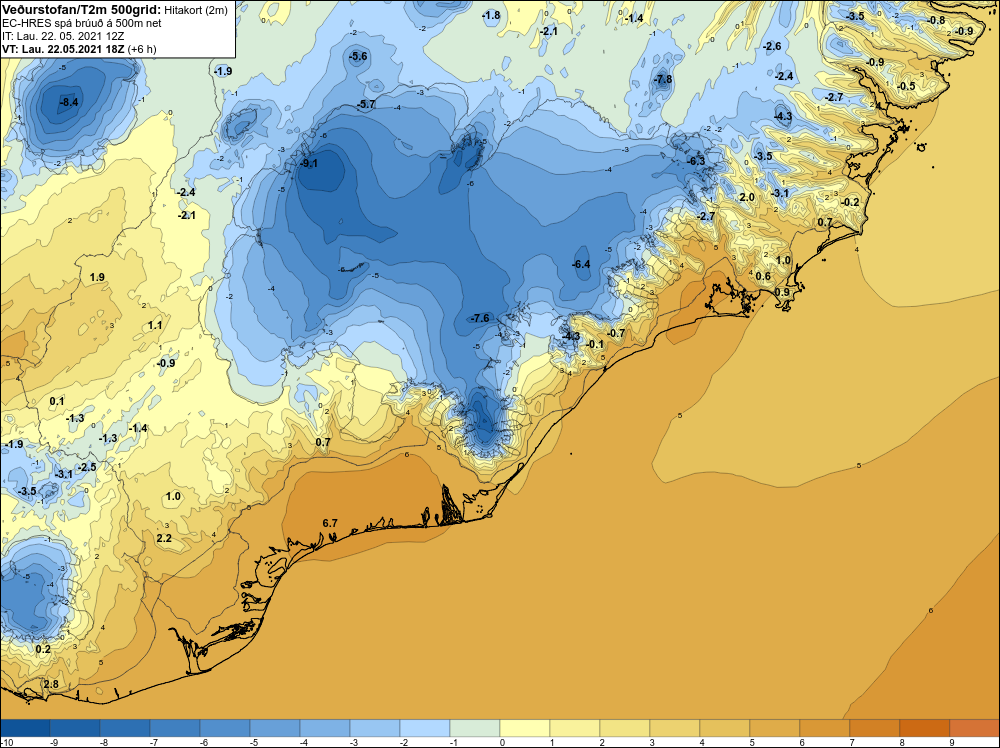Click the -0.5 temperature label

(x=906, y=87)
